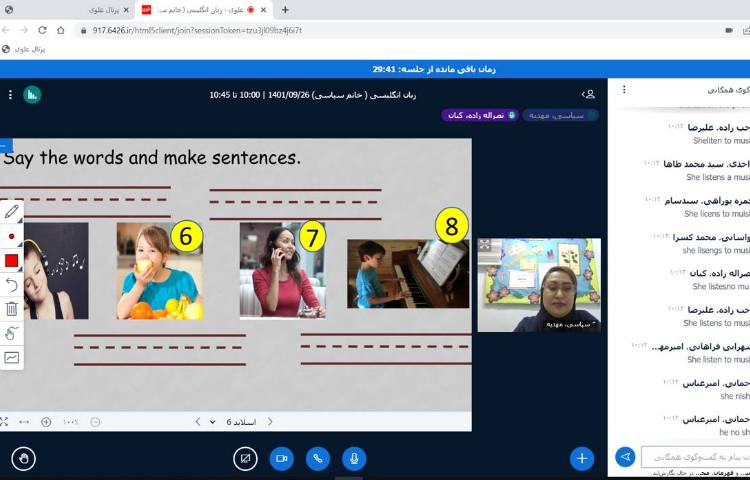Leave audio with the phone button

[x=318, y=458]
